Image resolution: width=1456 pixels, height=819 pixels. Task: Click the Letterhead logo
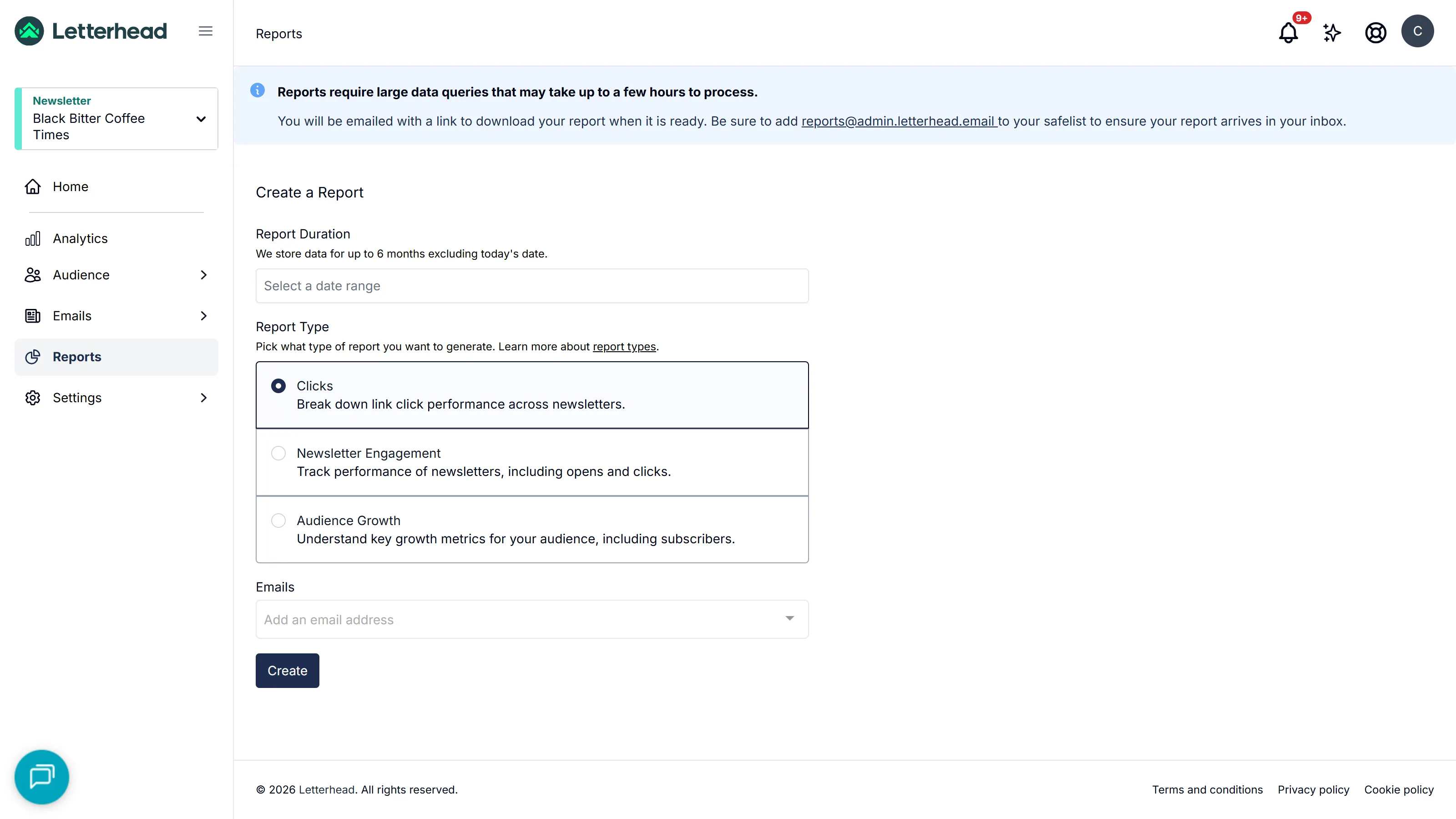pos(91,31)
